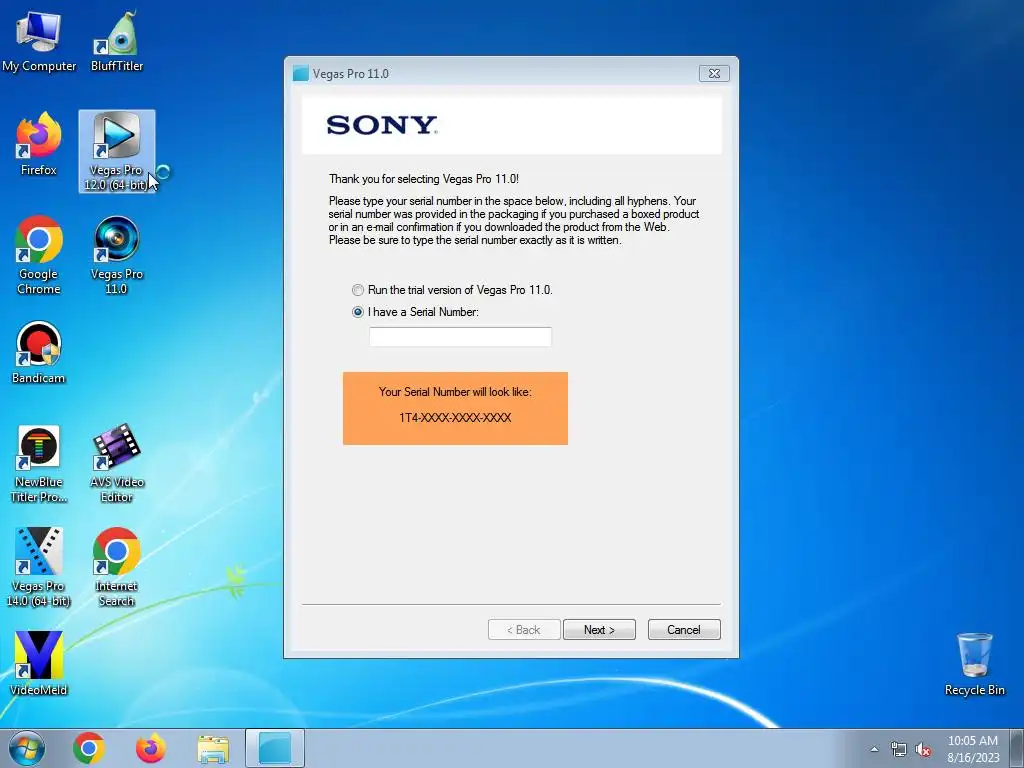
Task: Launch Bandicam from the desktop
Action: [39, 353]
